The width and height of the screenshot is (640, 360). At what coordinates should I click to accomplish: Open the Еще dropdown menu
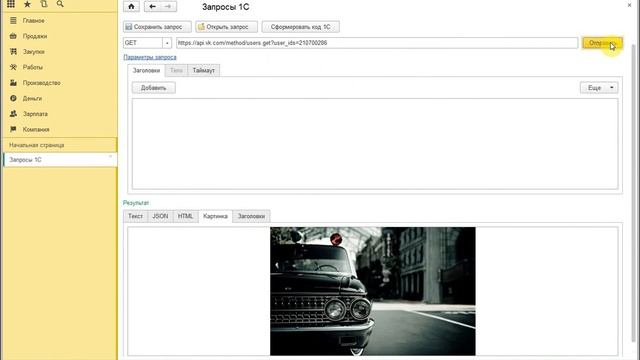599,88
